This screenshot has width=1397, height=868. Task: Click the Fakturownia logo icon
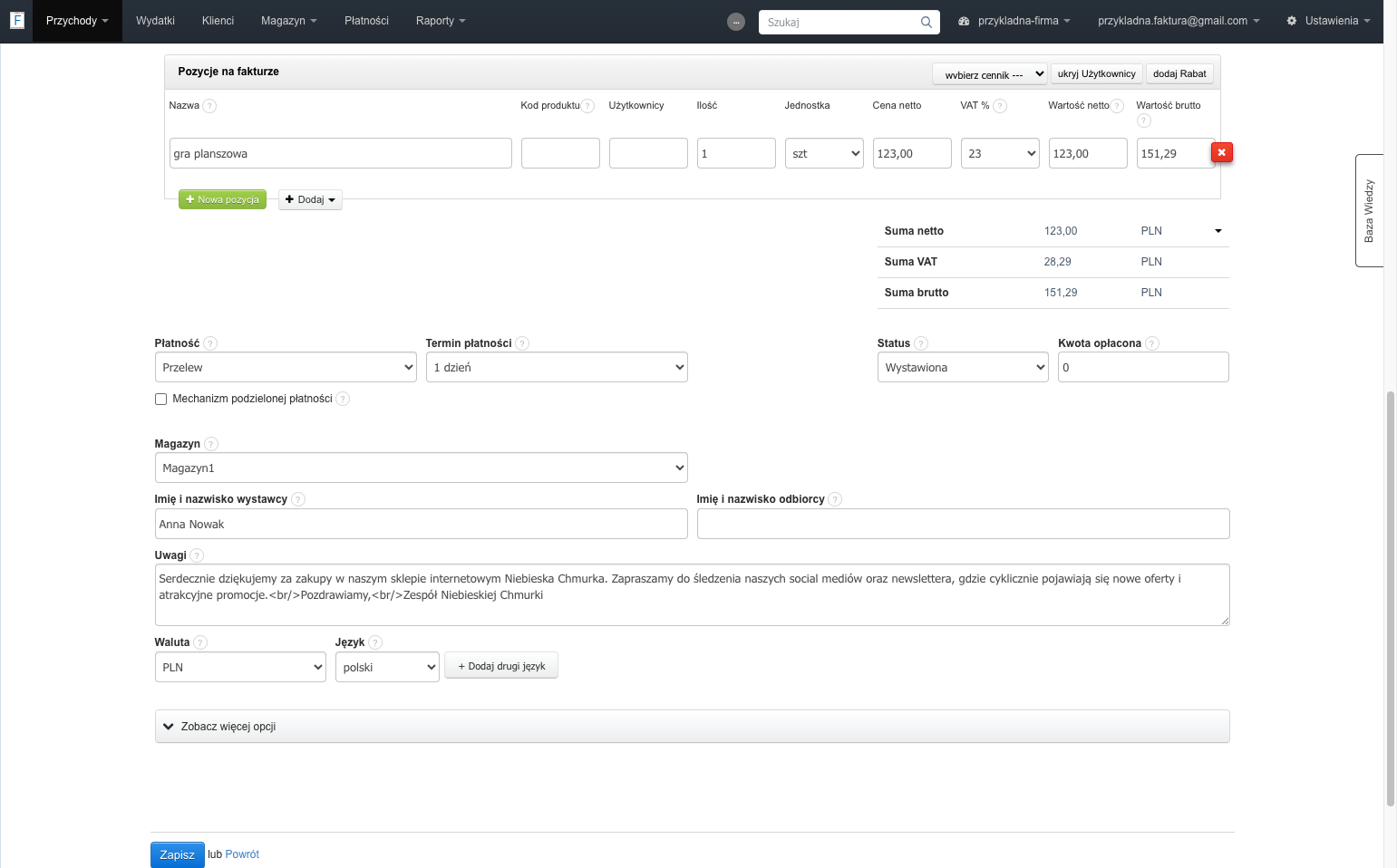(x=16, y=20)
